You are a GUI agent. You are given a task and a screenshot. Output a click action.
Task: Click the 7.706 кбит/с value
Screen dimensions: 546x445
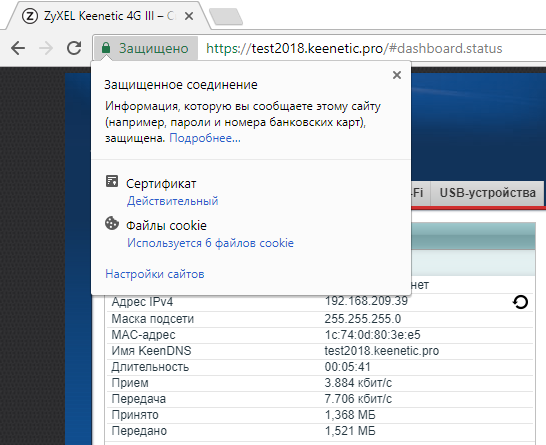click(x=358, y=399)
